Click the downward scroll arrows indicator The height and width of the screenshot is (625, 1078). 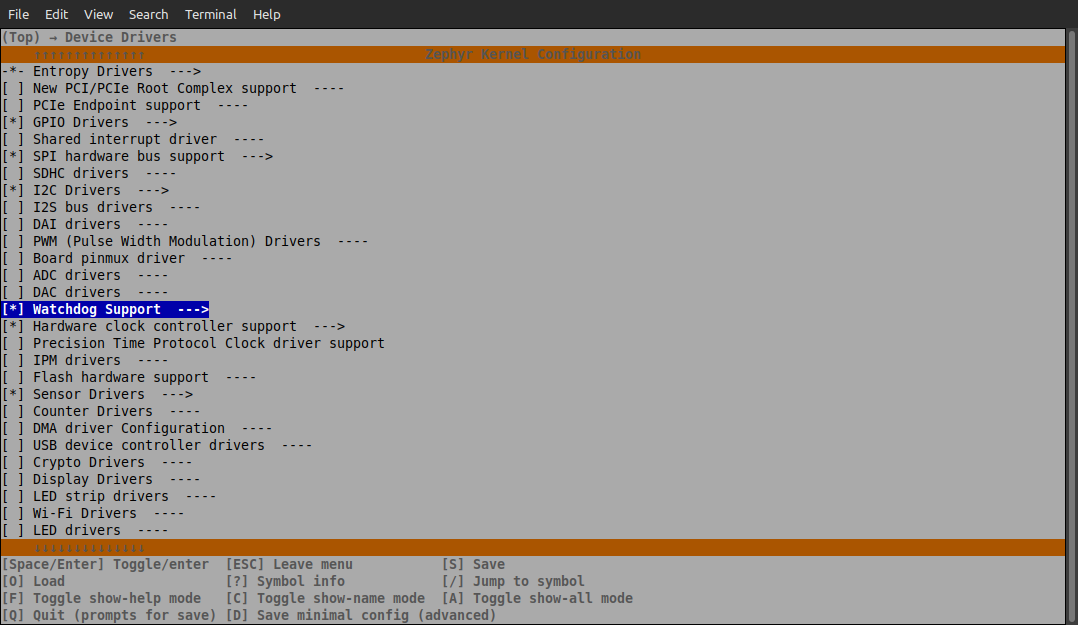[x=89, y=548]
